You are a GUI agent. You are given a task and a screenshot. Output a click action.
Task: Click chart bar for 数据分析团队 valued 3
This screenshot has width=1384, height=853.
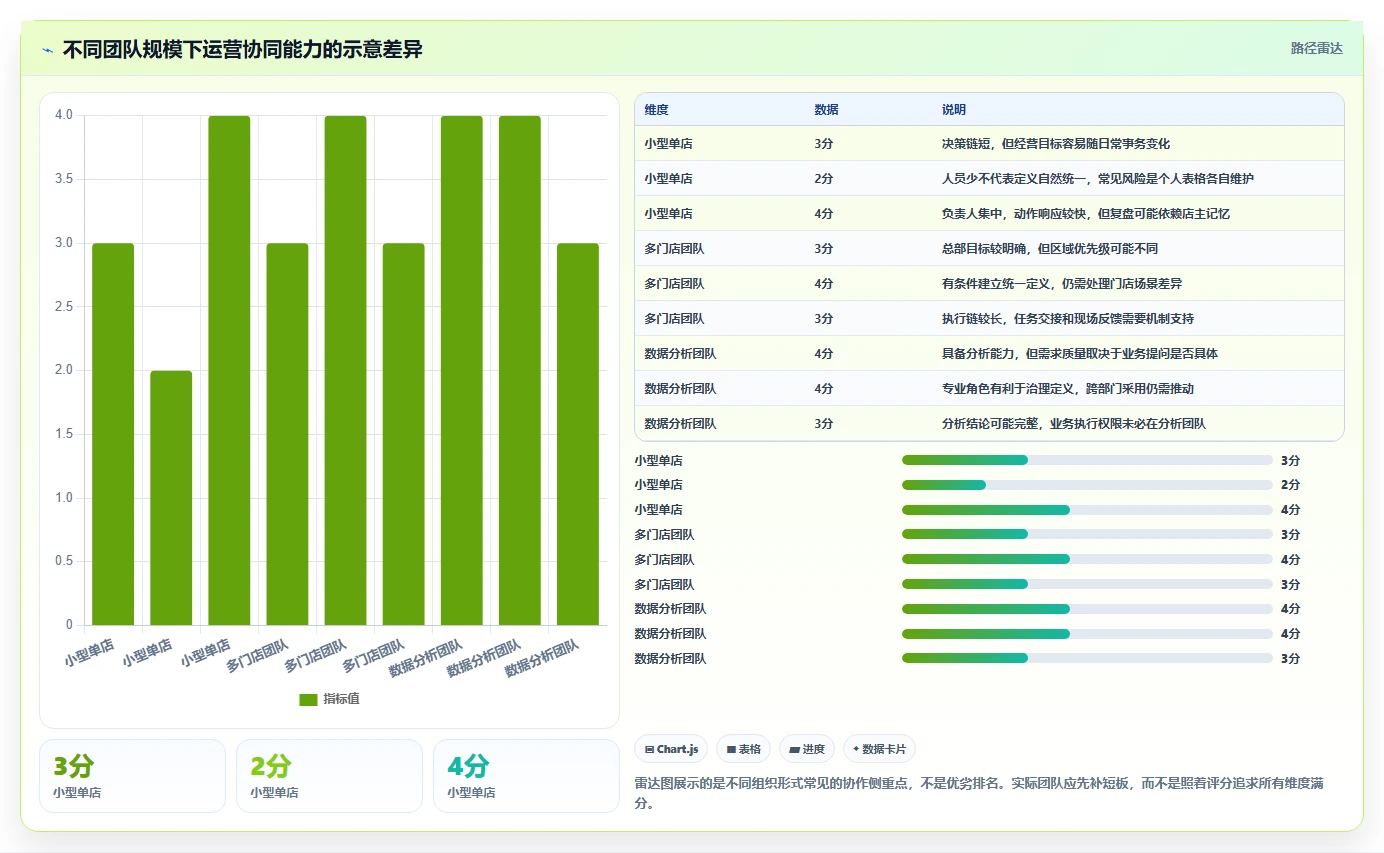[578, 434]
